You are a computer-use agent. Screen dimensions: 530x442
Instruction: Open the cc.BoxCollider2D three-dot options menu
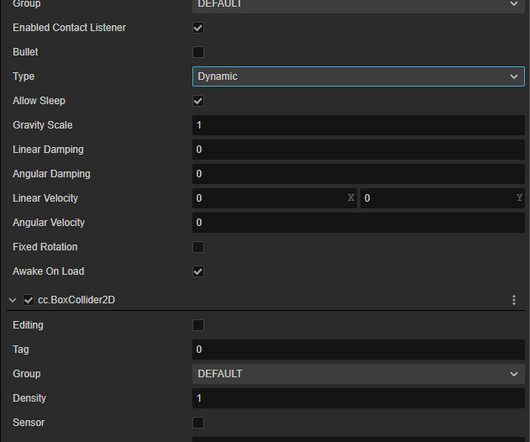tap(514, 300)
